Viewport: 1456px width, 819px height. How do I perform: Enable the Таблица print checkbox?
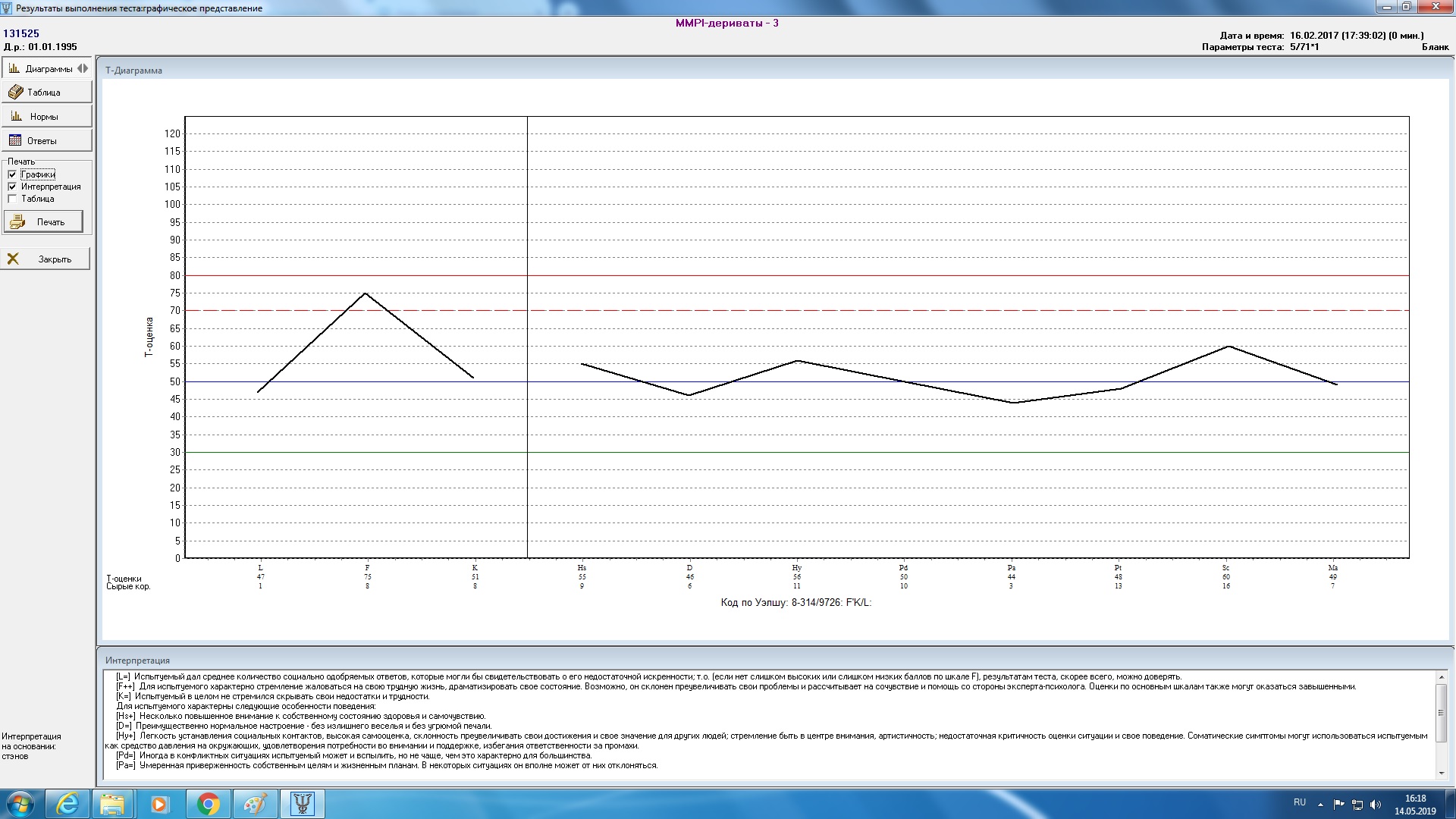point(12,199)
